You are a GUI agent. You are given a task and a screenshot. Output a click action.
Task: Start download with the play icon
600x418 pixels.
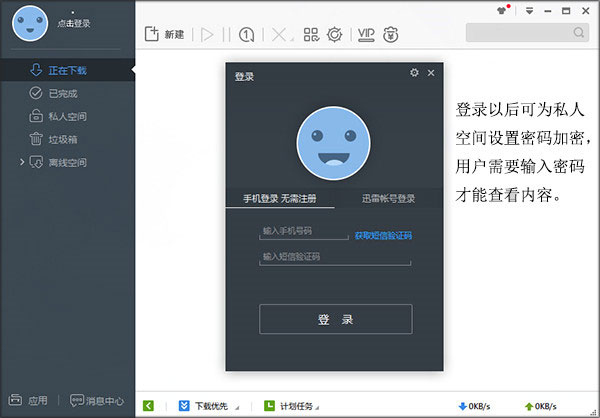207,35
